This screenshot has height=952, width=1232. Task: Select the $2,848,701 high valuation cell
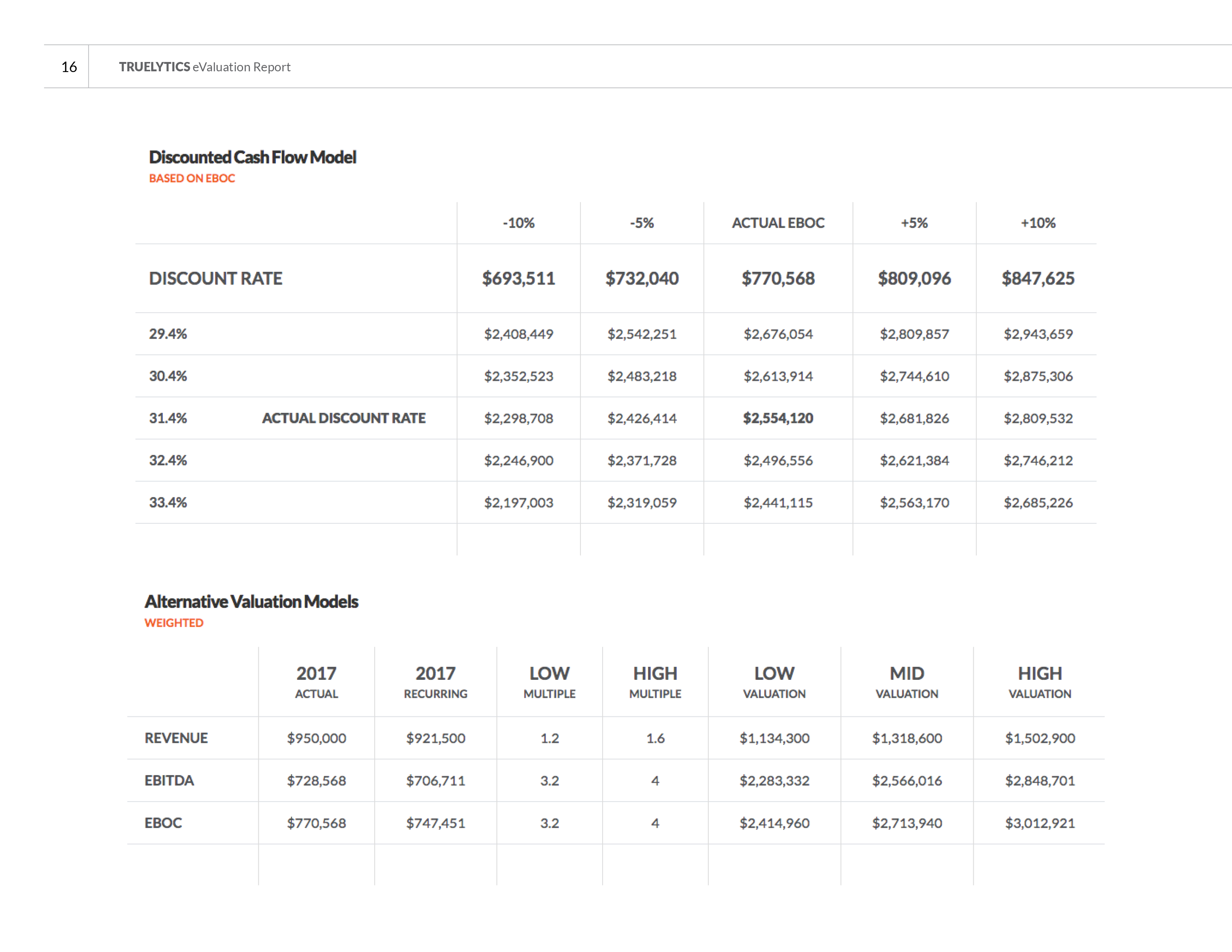tap(1040, 781)
